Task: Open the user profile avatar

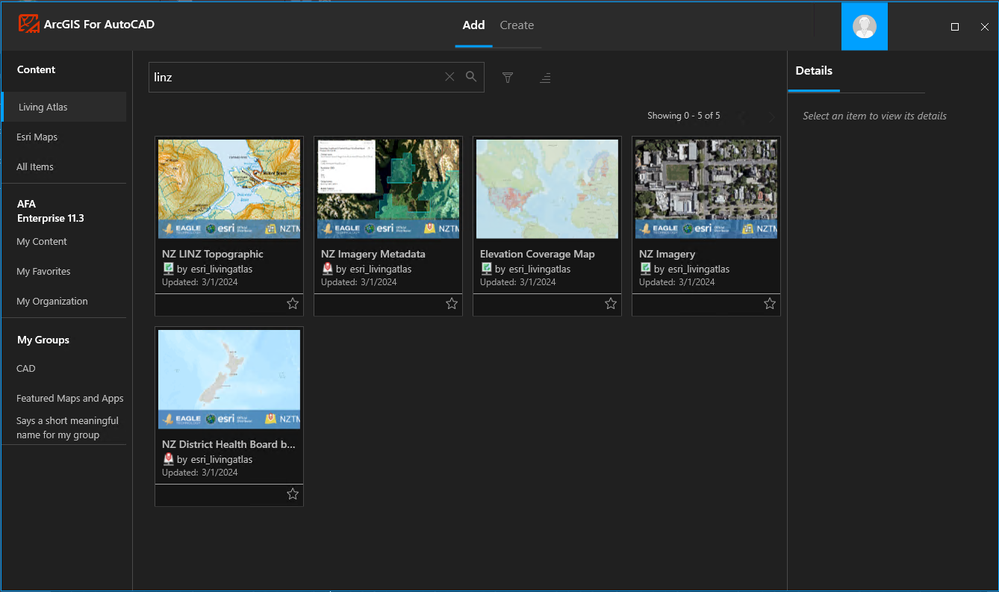Action: 864,27
